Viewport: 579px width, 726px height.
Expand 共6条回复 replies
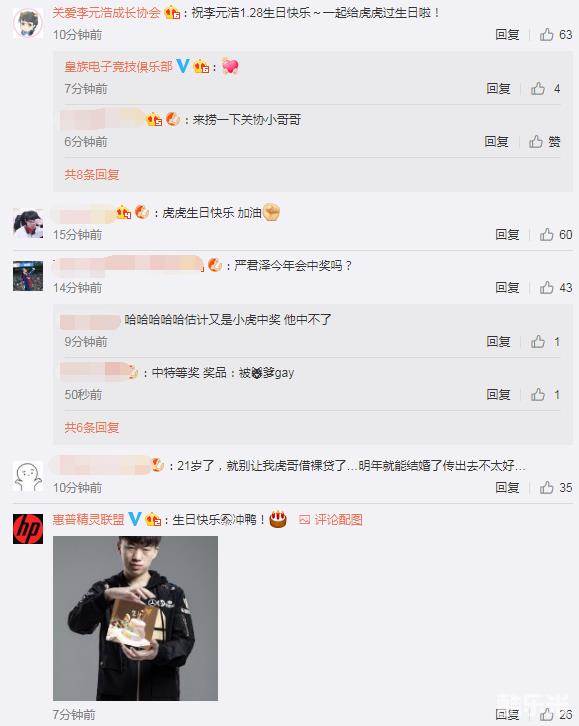tap(92, 427)
